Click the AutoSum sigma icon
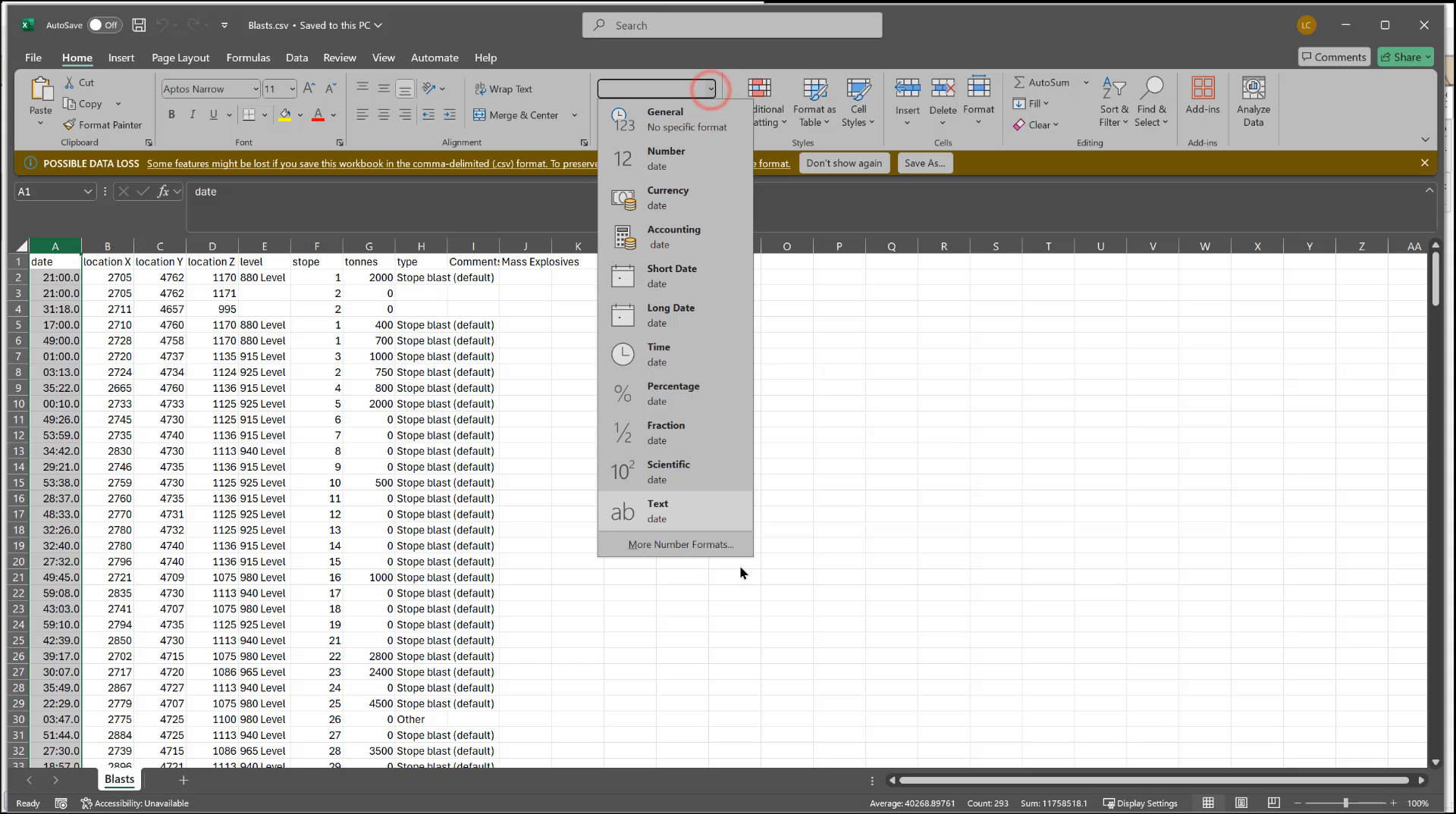Viewport: 1456px width, 814px height. tap(1019, 82)
